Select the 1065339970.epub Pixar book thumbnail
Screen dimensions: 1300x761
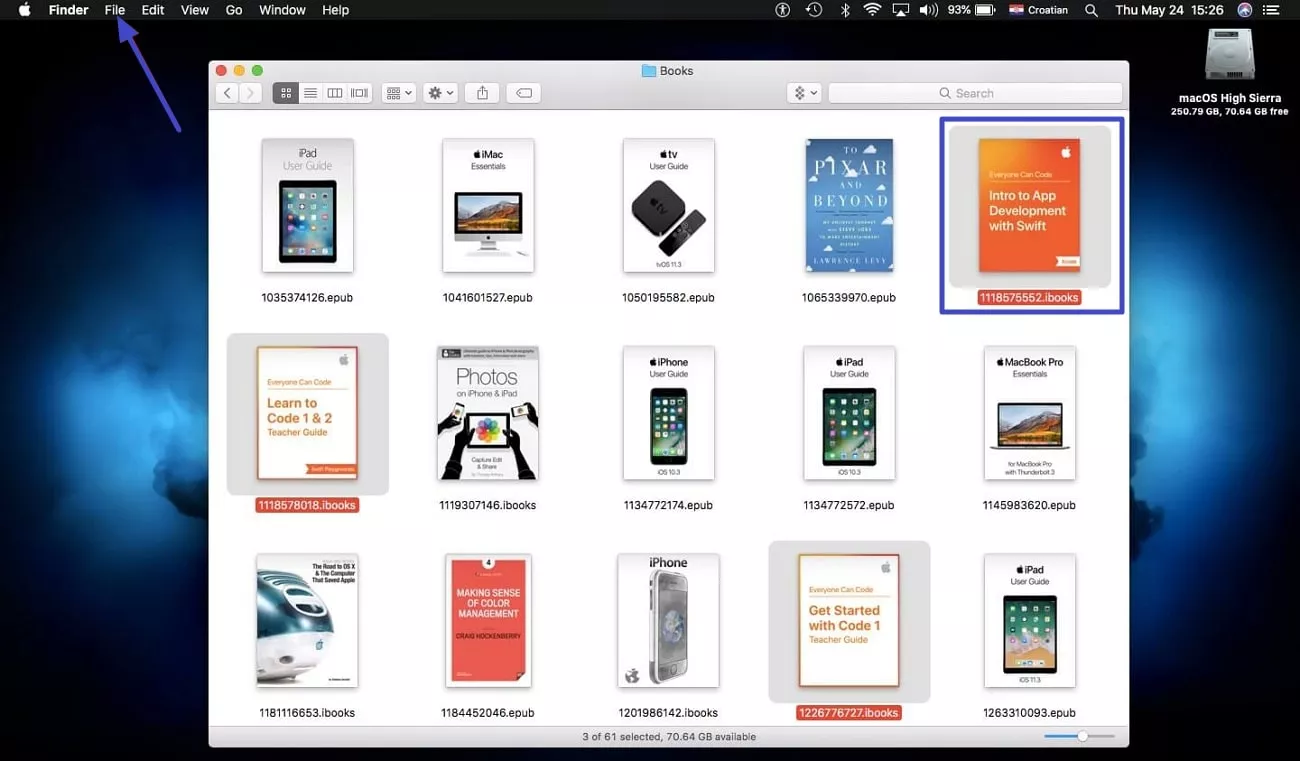[x=849, y=205]
